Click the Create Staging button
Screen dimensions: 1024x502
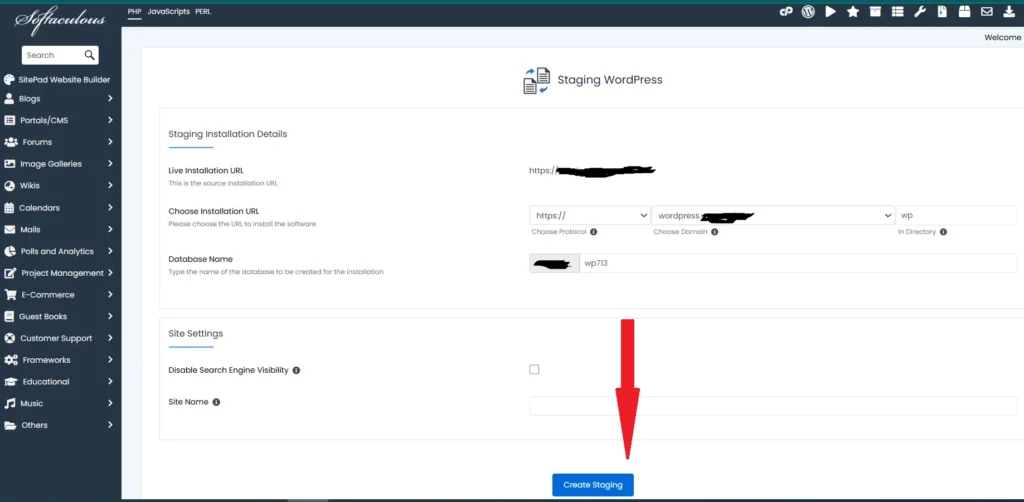pyautogui.click(x=592, y=485)
